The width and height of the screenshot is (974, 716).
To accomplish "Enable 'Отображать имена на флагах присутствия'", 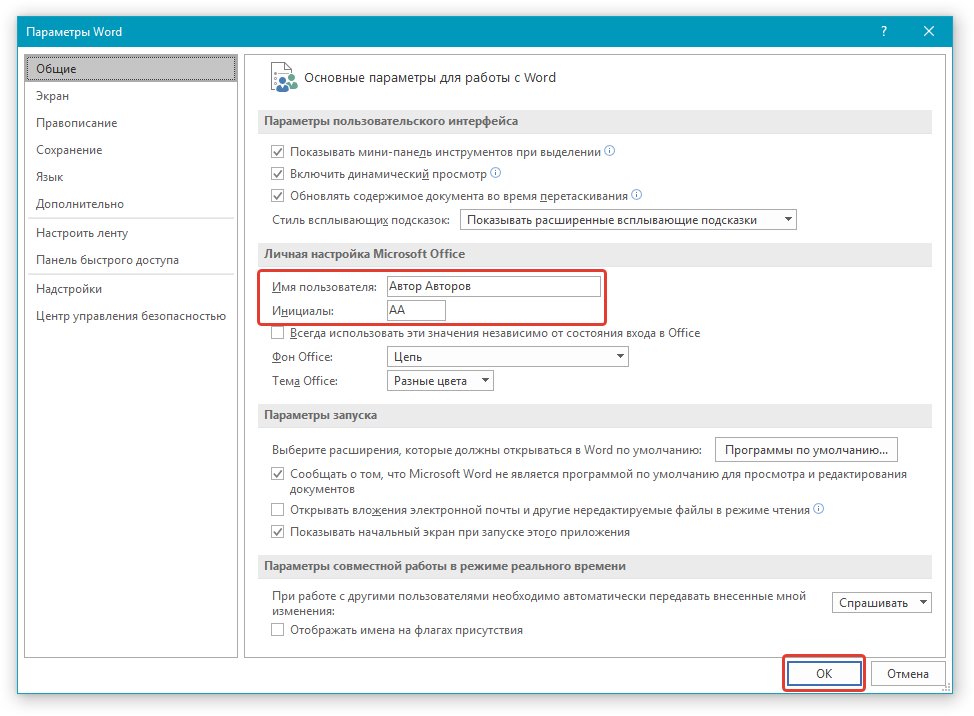I will click(x=278, y=630).
